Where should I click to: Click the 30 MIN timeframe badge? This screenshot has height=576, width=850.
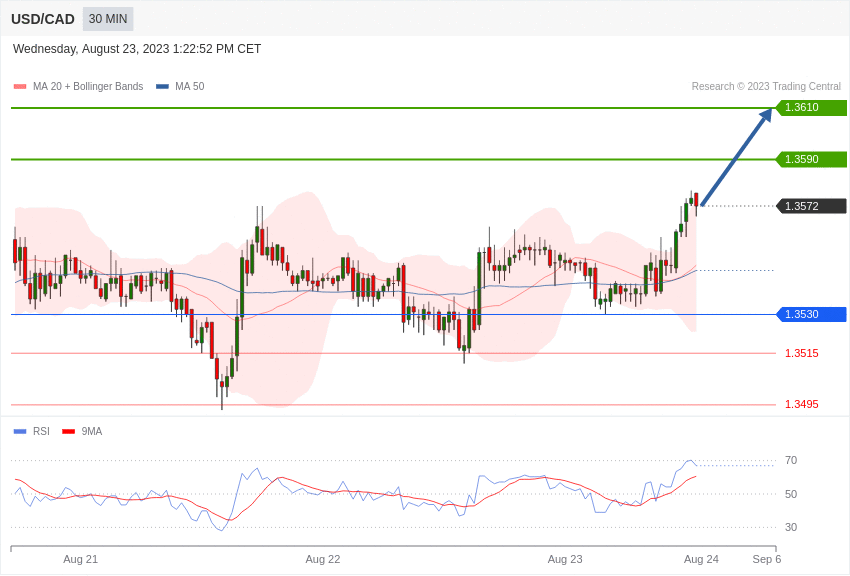[x=108, y=19]
